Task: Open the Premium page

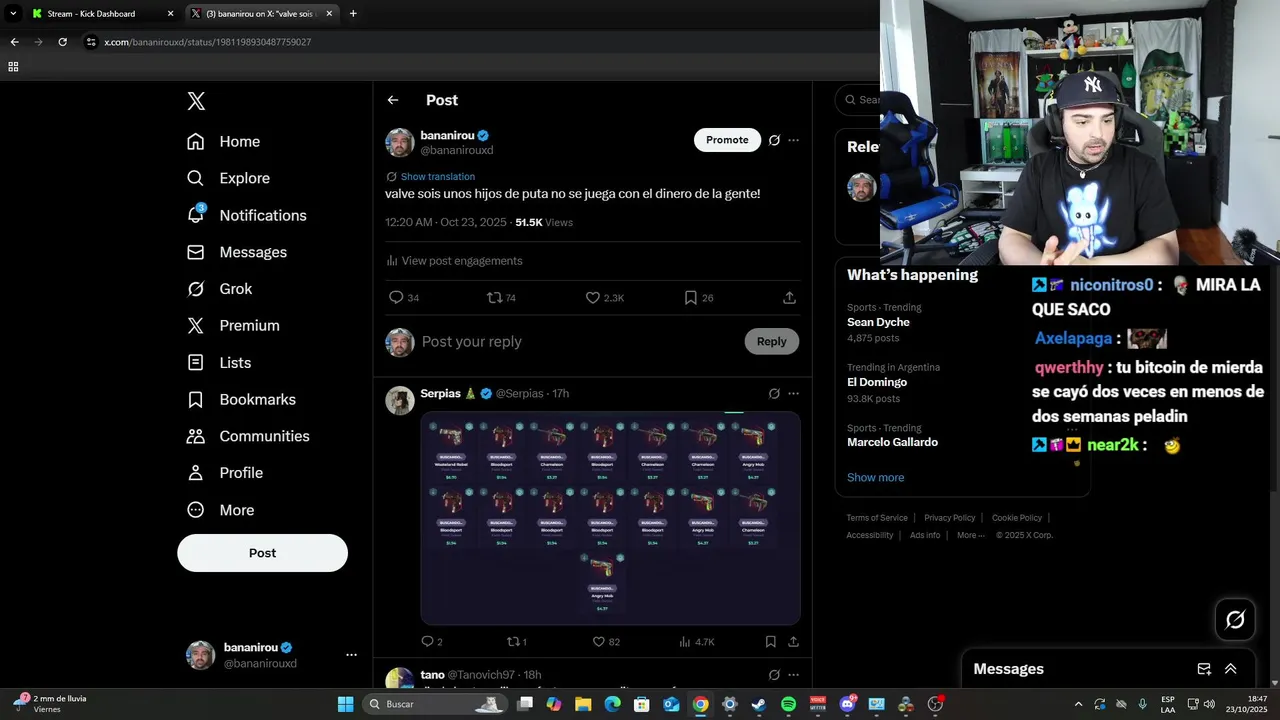Action: pos(233,326)
